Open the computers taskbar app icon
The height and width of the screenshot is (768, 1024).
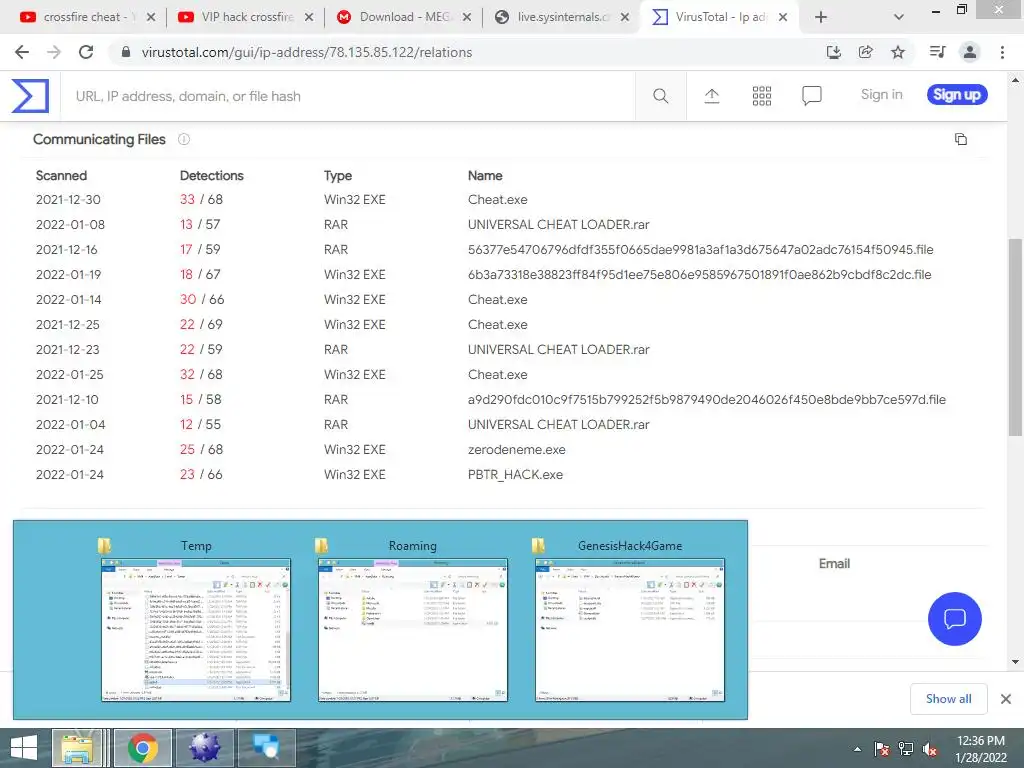pos(267,748)
